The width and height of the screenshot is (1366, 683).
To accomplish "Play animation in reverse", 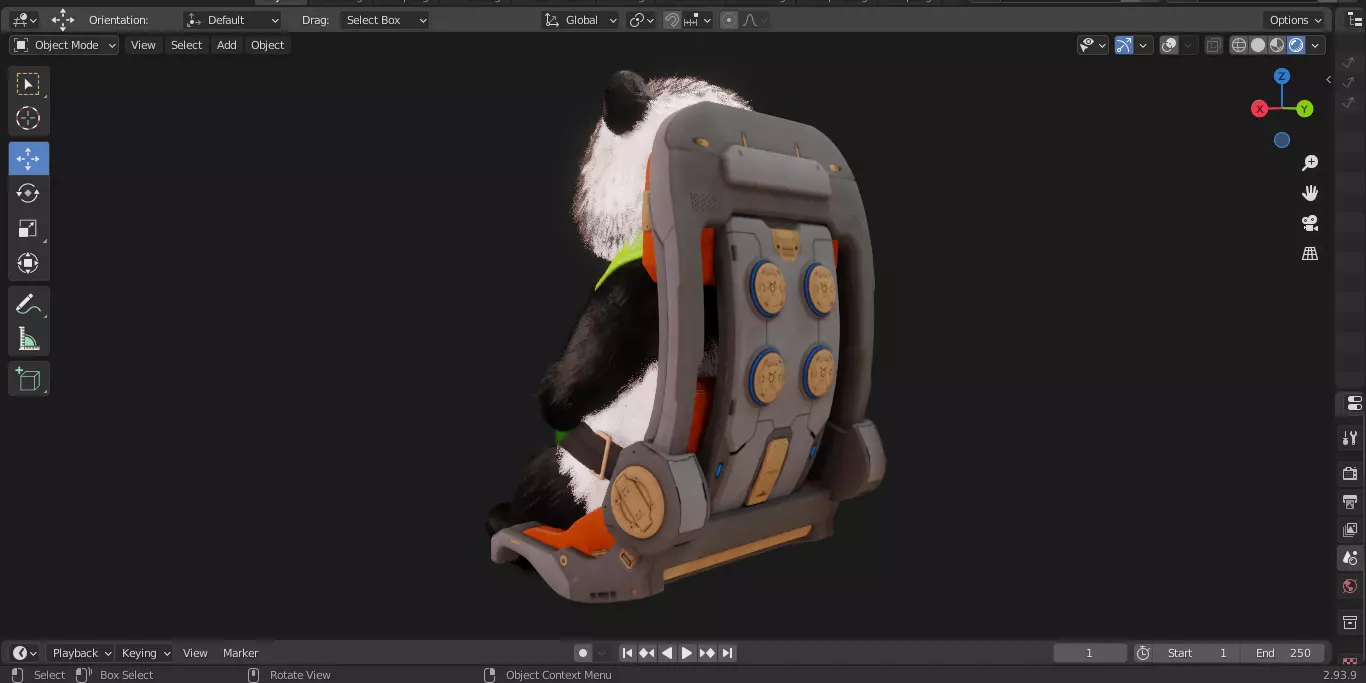I will click(x=667, y=653).
